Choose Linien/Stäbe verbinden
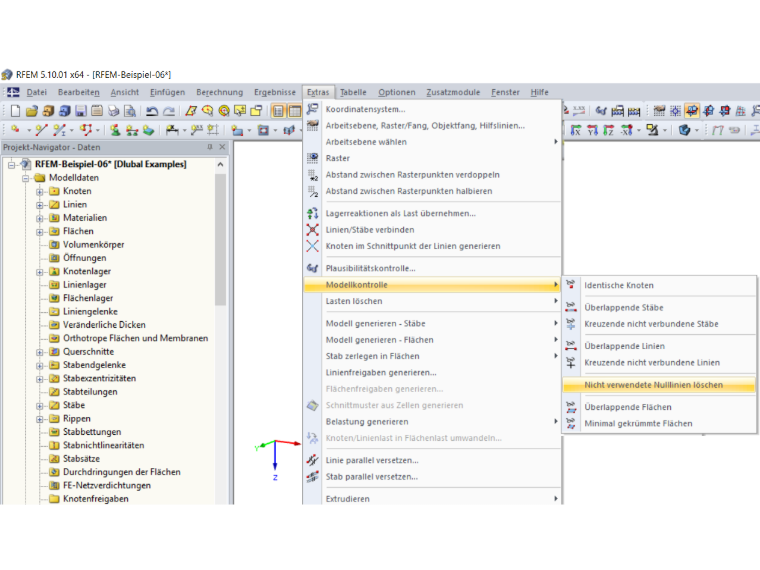The height and width of the screenshot is (570, 760). [432, 230]
